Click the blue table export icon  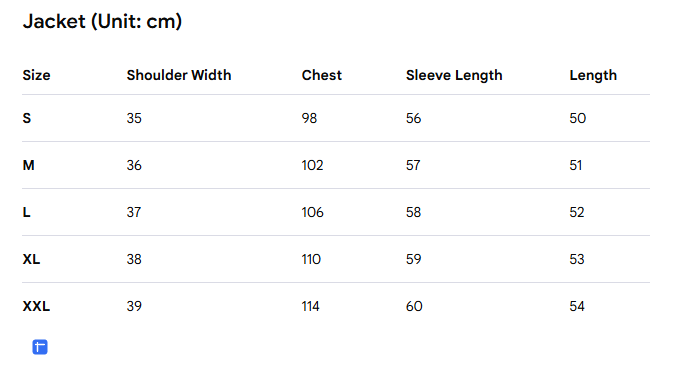(40, 347)
